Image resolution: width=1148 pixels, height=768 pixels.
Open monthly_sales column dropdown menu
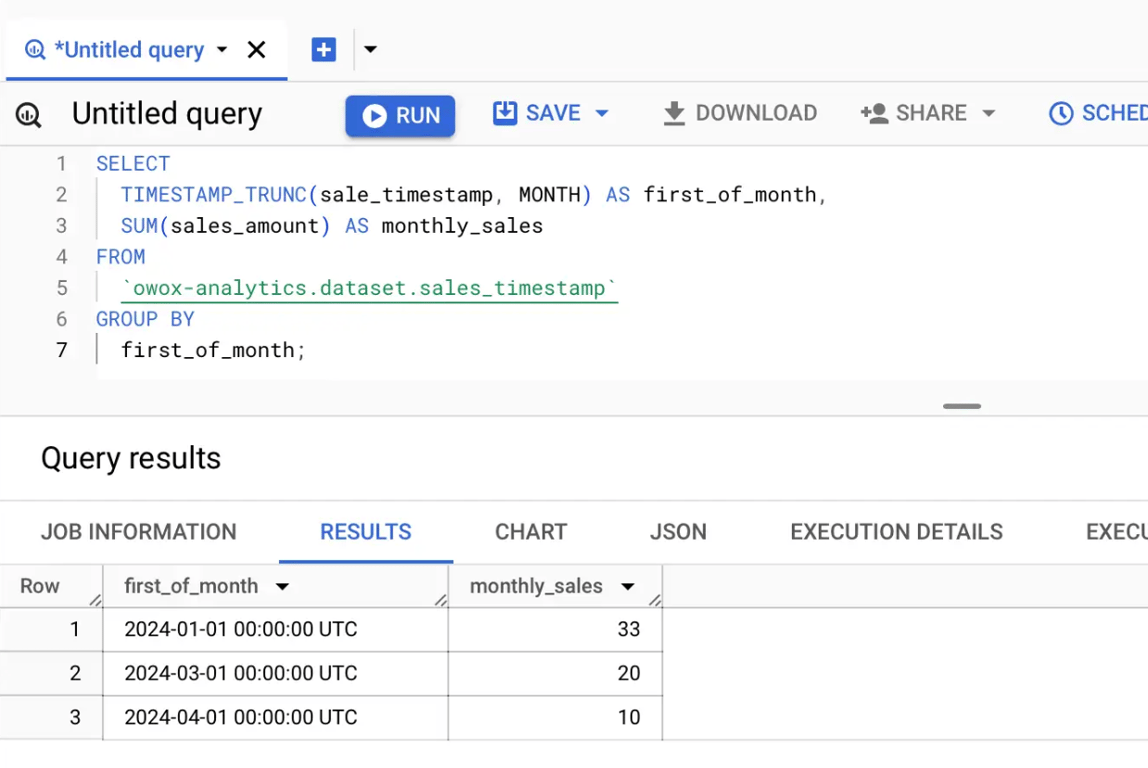click(x=627, y=586)
